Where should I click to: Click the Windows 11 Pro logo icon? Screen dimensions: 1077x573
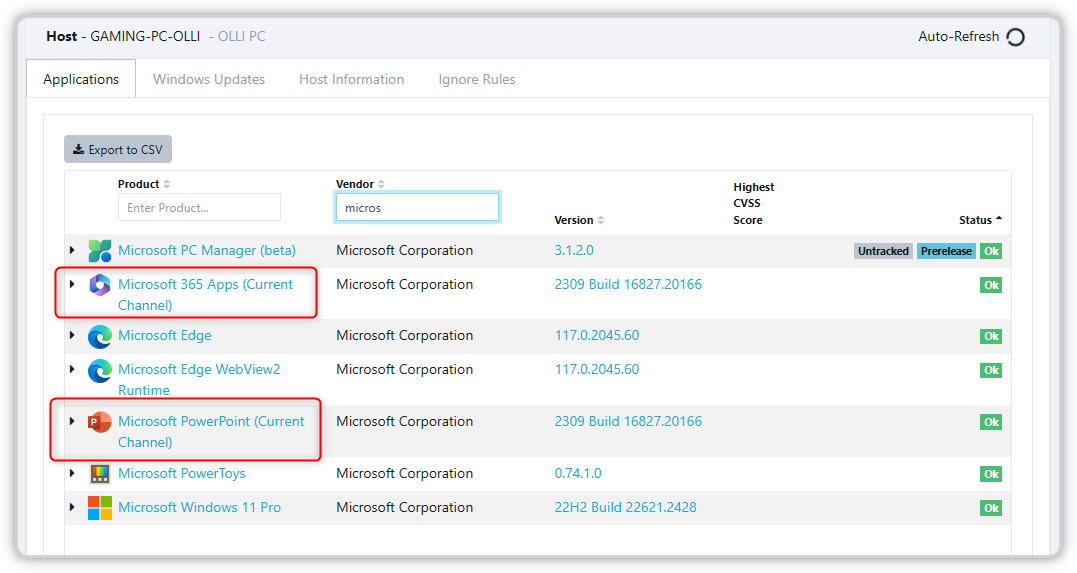pyautogui.click(x=100, y=508)
